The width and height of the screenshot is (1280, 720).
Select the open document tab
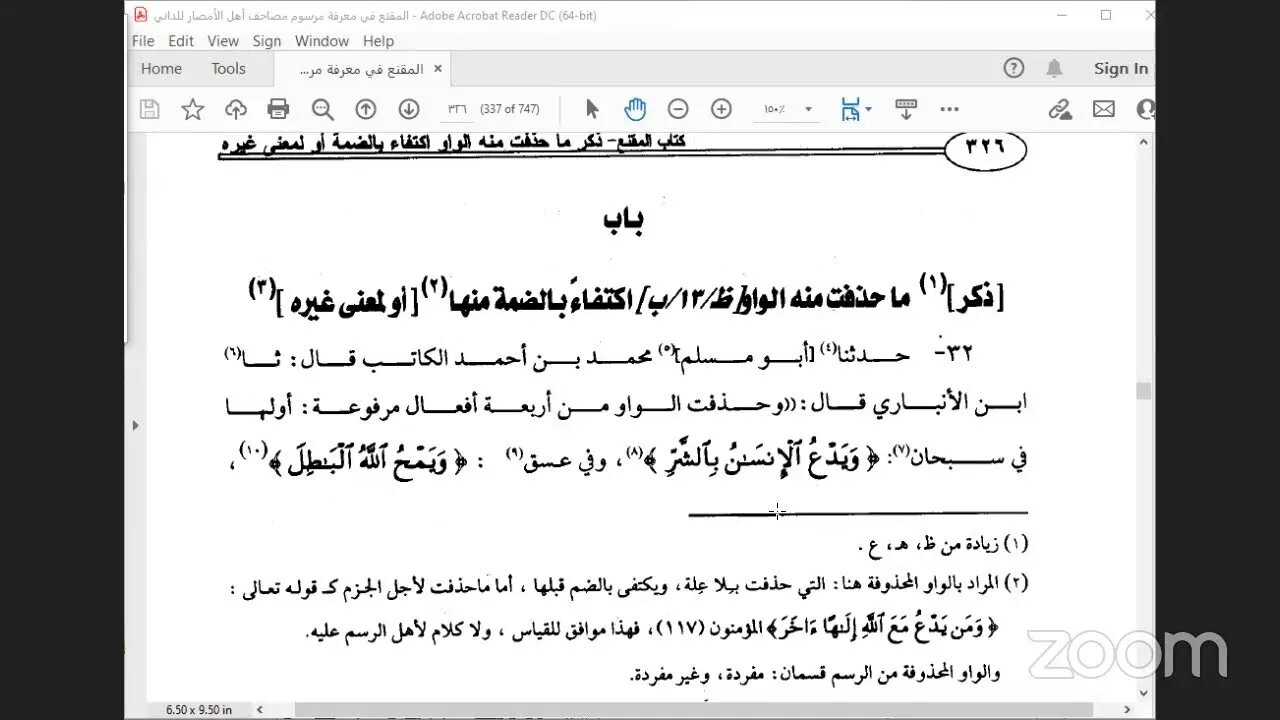[361, 69]
